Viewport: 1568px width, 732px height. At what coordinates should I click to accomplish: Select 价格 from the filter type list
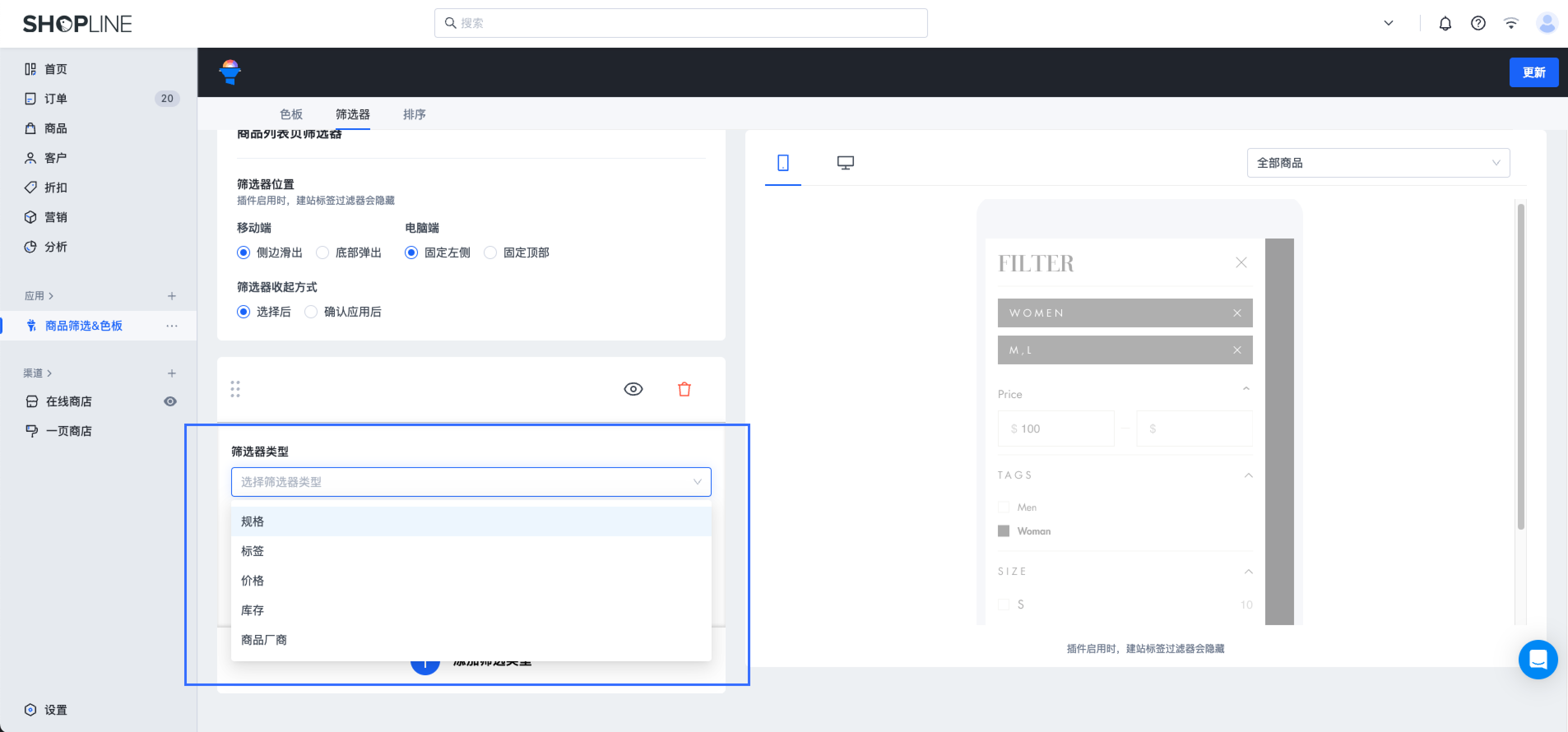(x=252, y=581)
